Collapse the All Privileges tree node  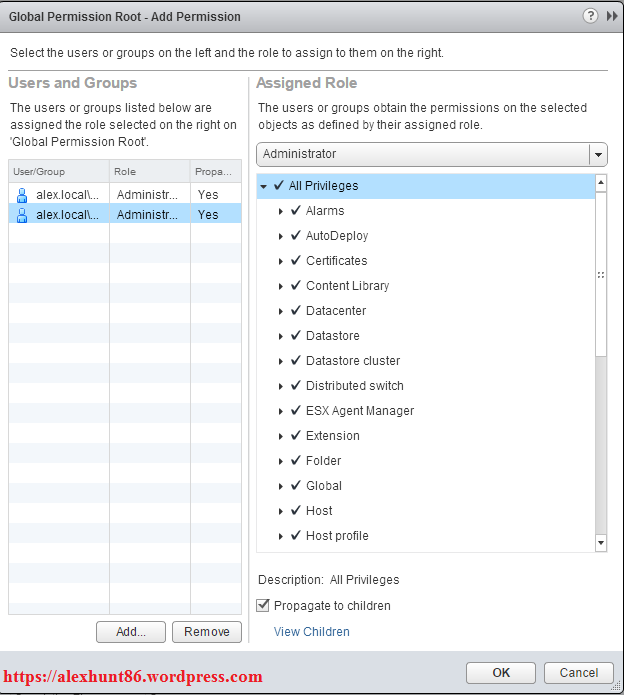264,186
